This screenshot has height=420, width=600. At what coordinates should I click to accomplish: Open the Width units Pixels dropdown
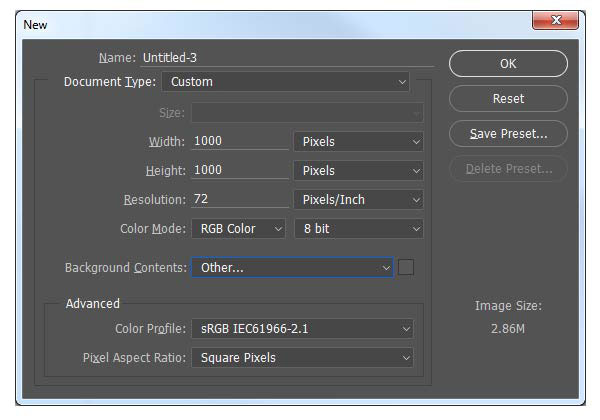pos(358,142)
